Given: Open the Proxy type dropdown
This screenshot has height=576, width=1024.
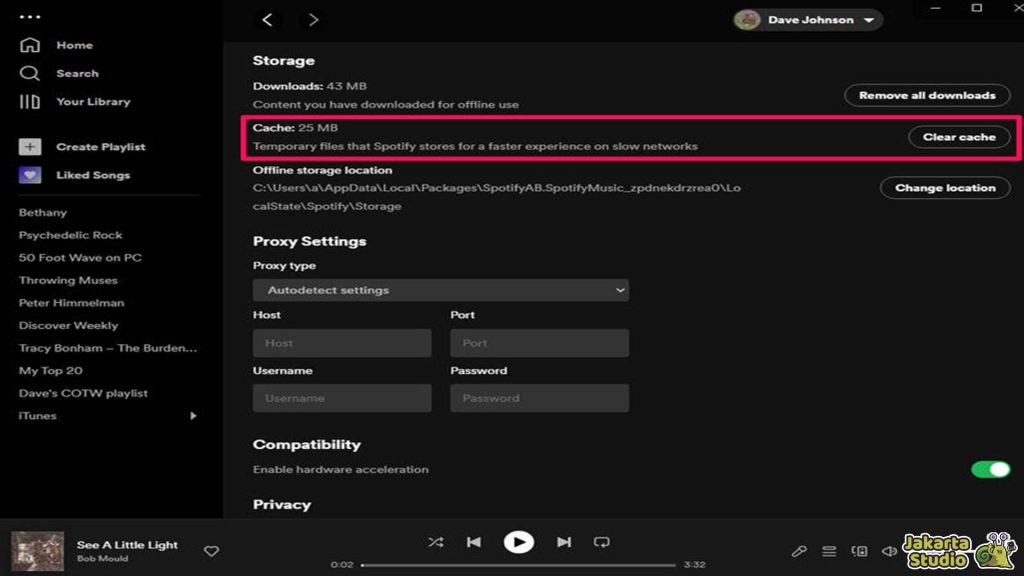Looking at the screenshot, I should [441, 290].
